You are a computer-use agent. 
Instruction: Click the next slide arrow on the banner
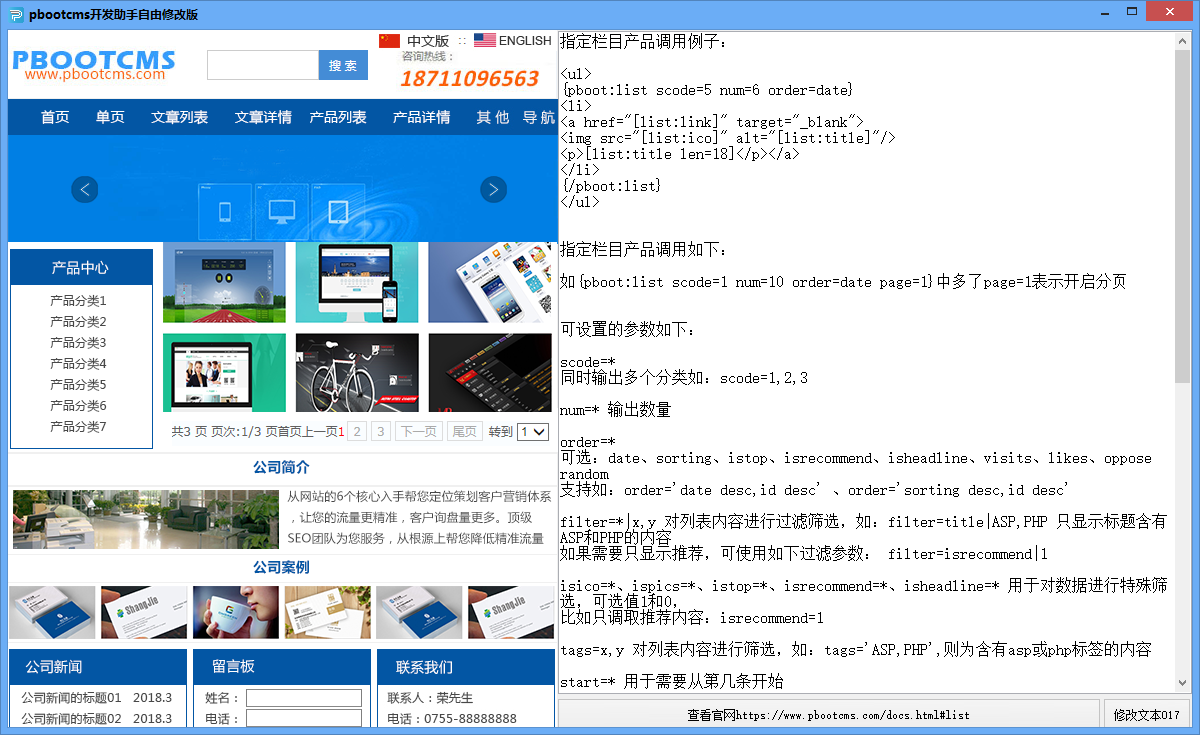tap(493, 189)
